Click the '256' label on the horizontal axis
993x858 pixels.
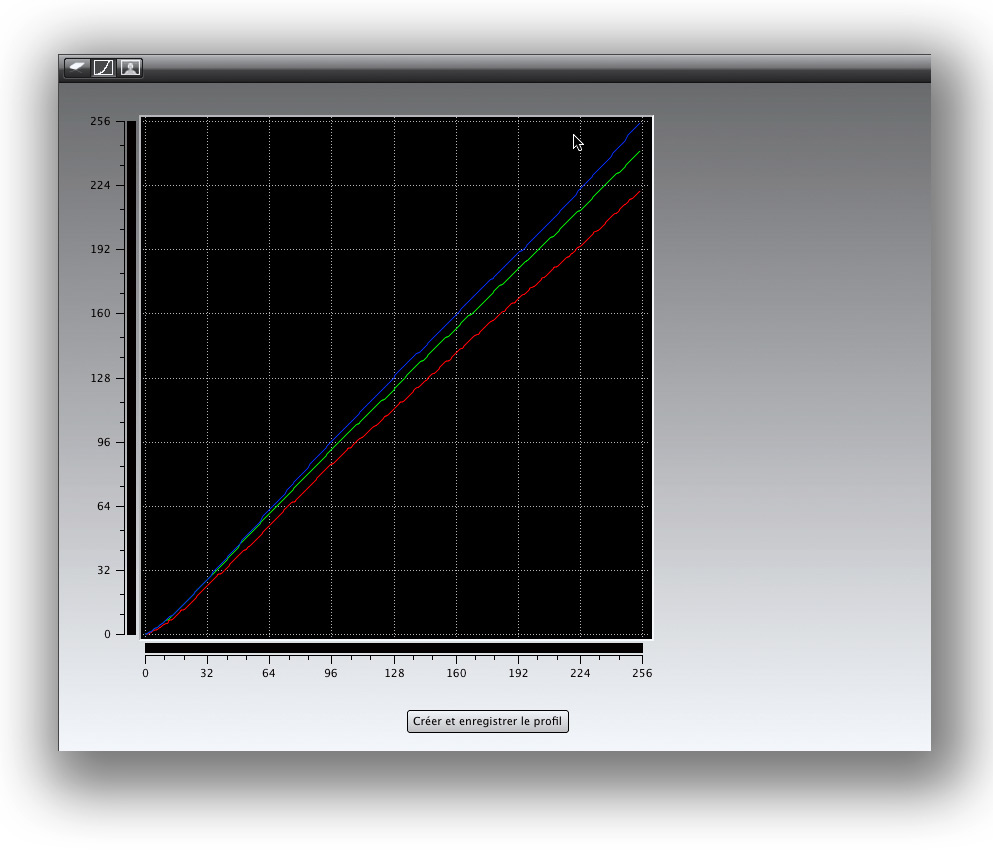tap(642, 673)
